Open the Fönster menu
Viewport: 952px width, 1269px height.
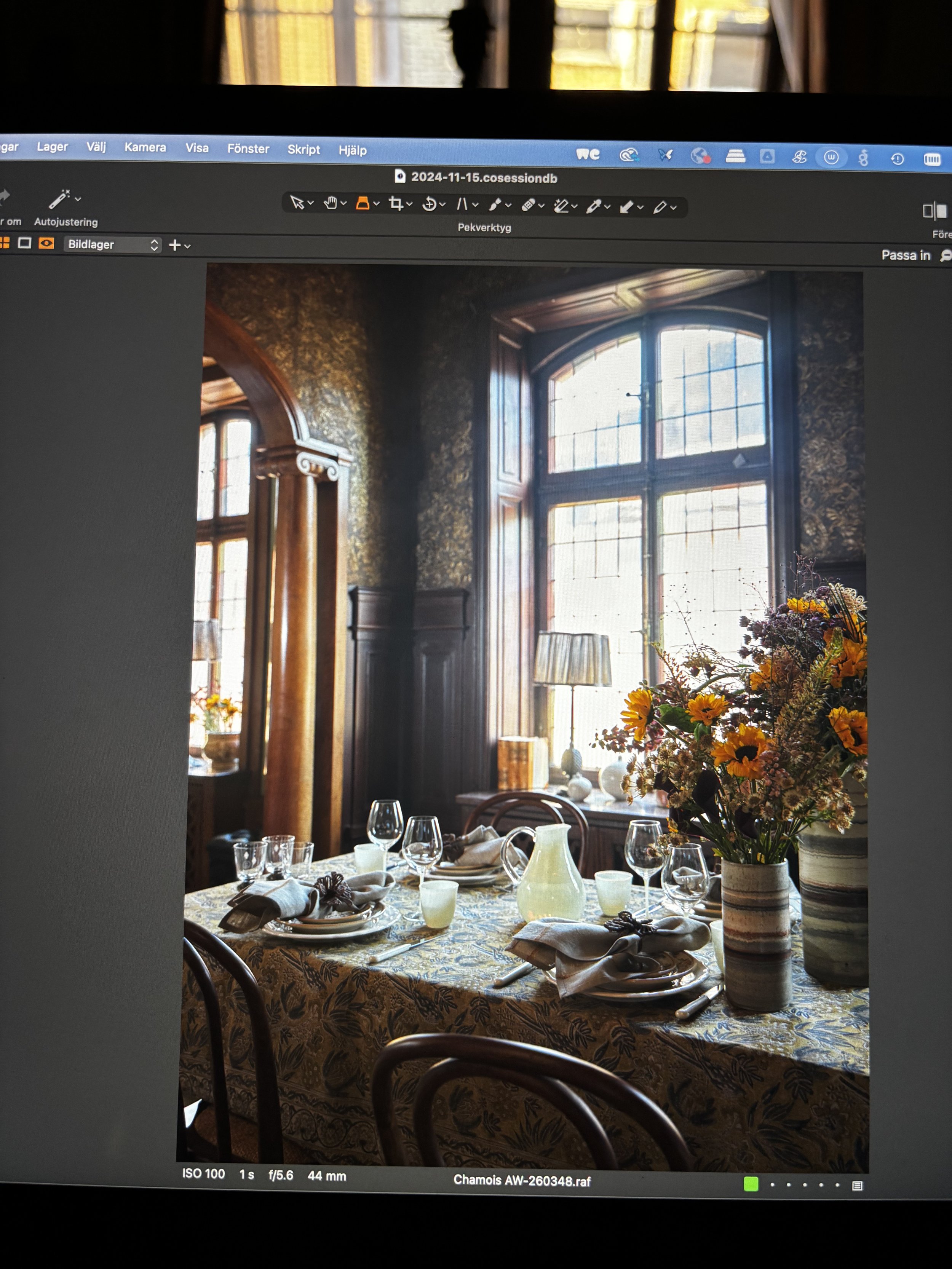point(248,148)
